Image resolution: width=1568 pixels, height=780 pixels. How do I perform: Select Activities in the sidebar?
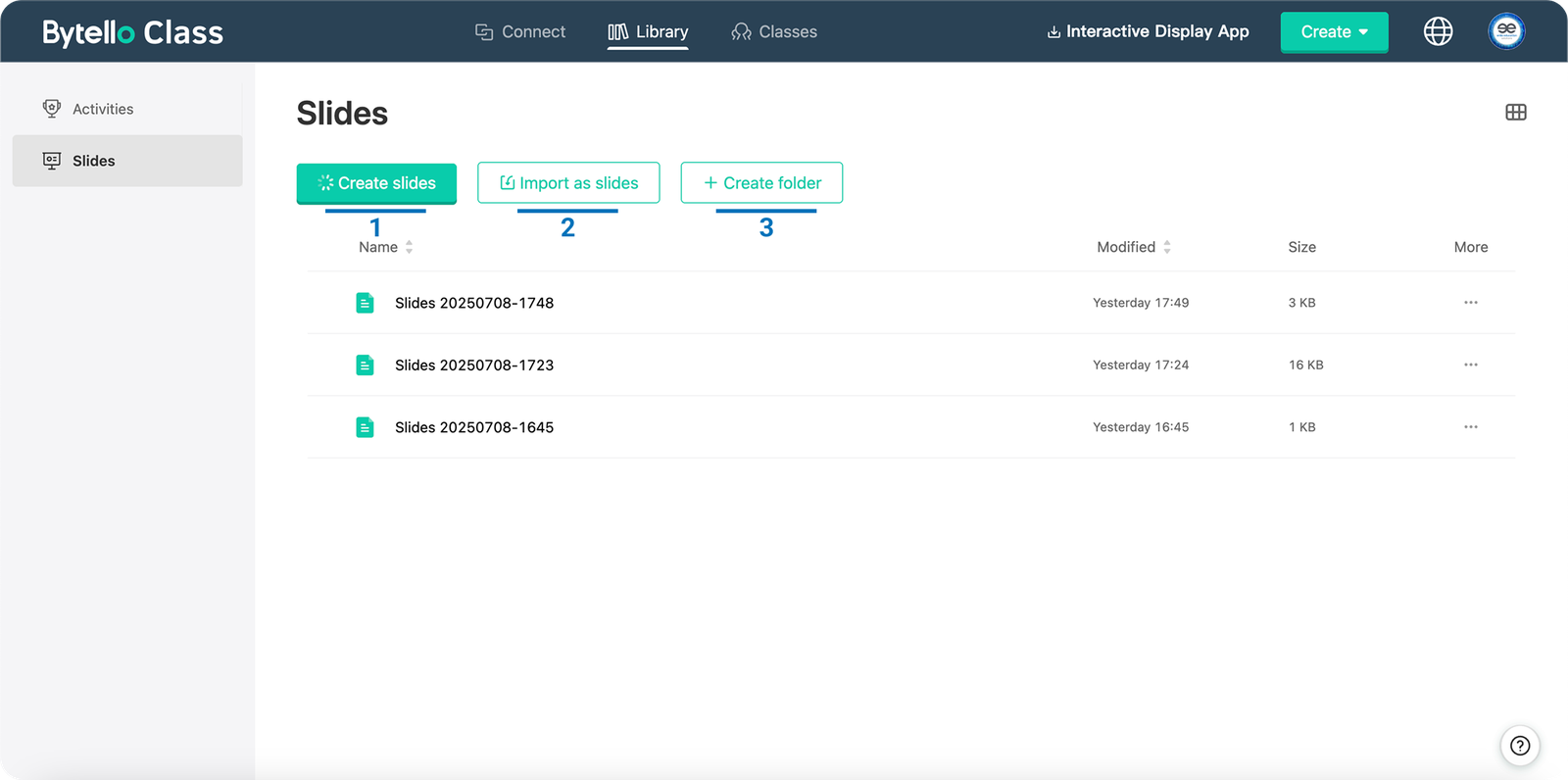[x=103, y=109]
